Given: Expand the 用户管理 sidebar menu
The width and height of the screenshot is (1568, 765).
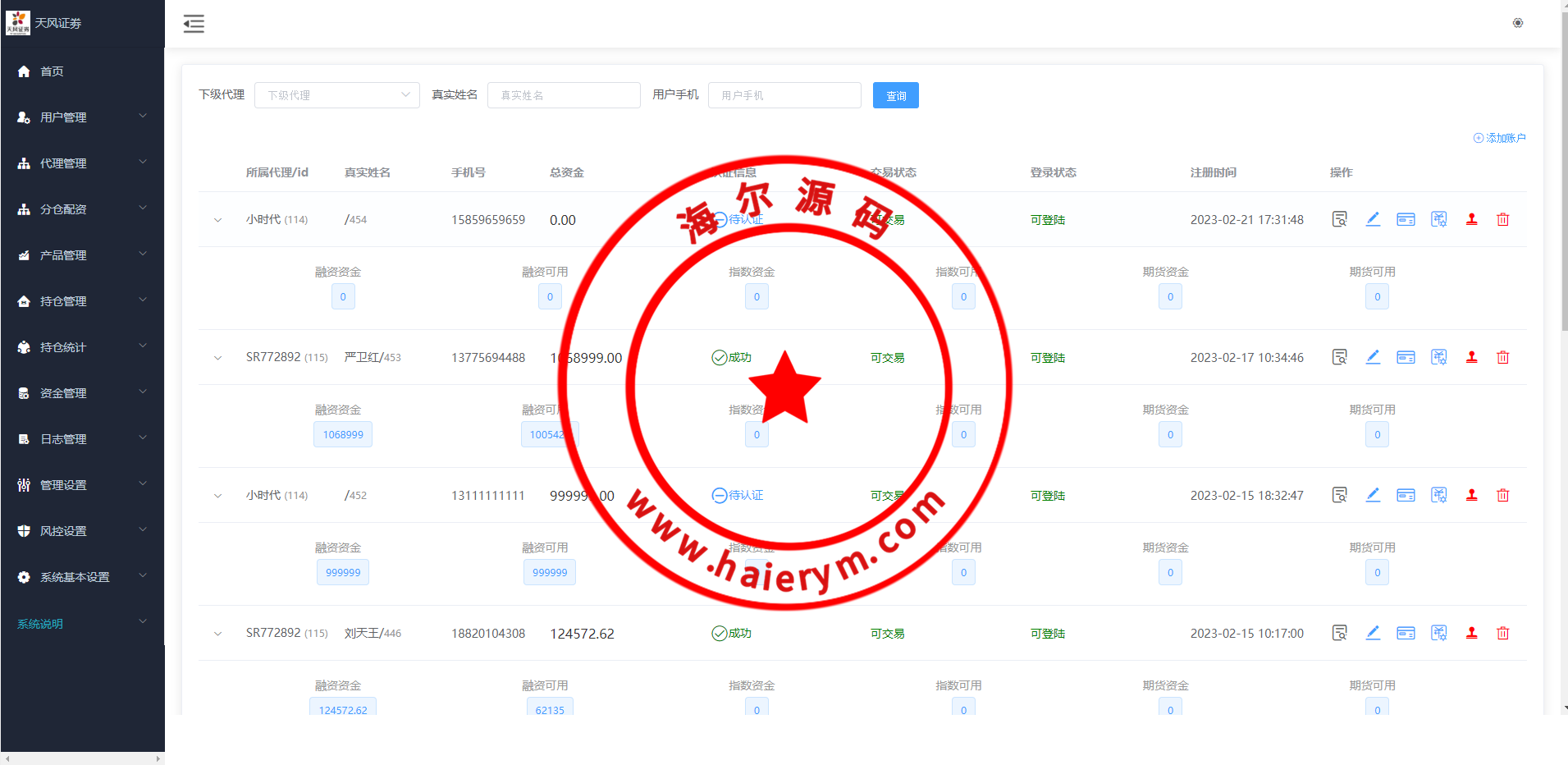Looking at the screenshot, I should pyautogui.click(x=82, y=117).
